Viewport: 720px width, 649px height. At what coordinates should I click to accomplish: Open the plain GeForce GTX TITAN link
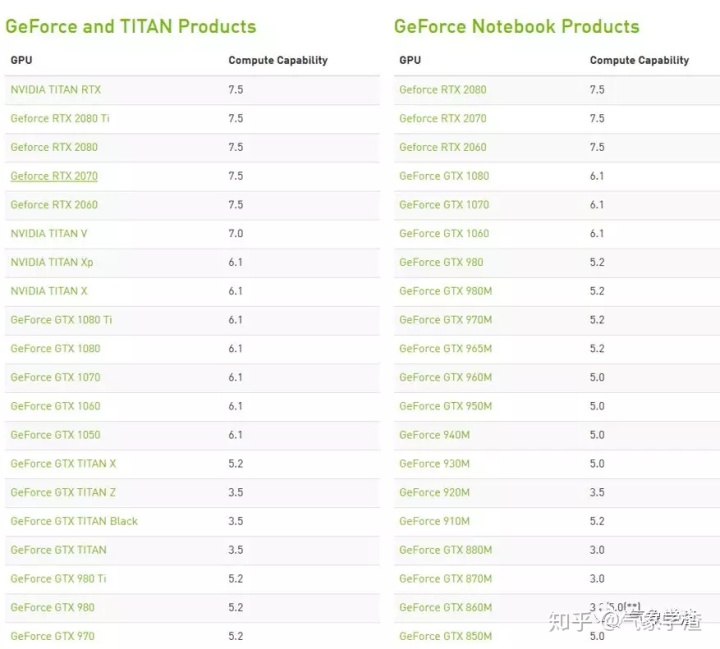pos(58,550)
